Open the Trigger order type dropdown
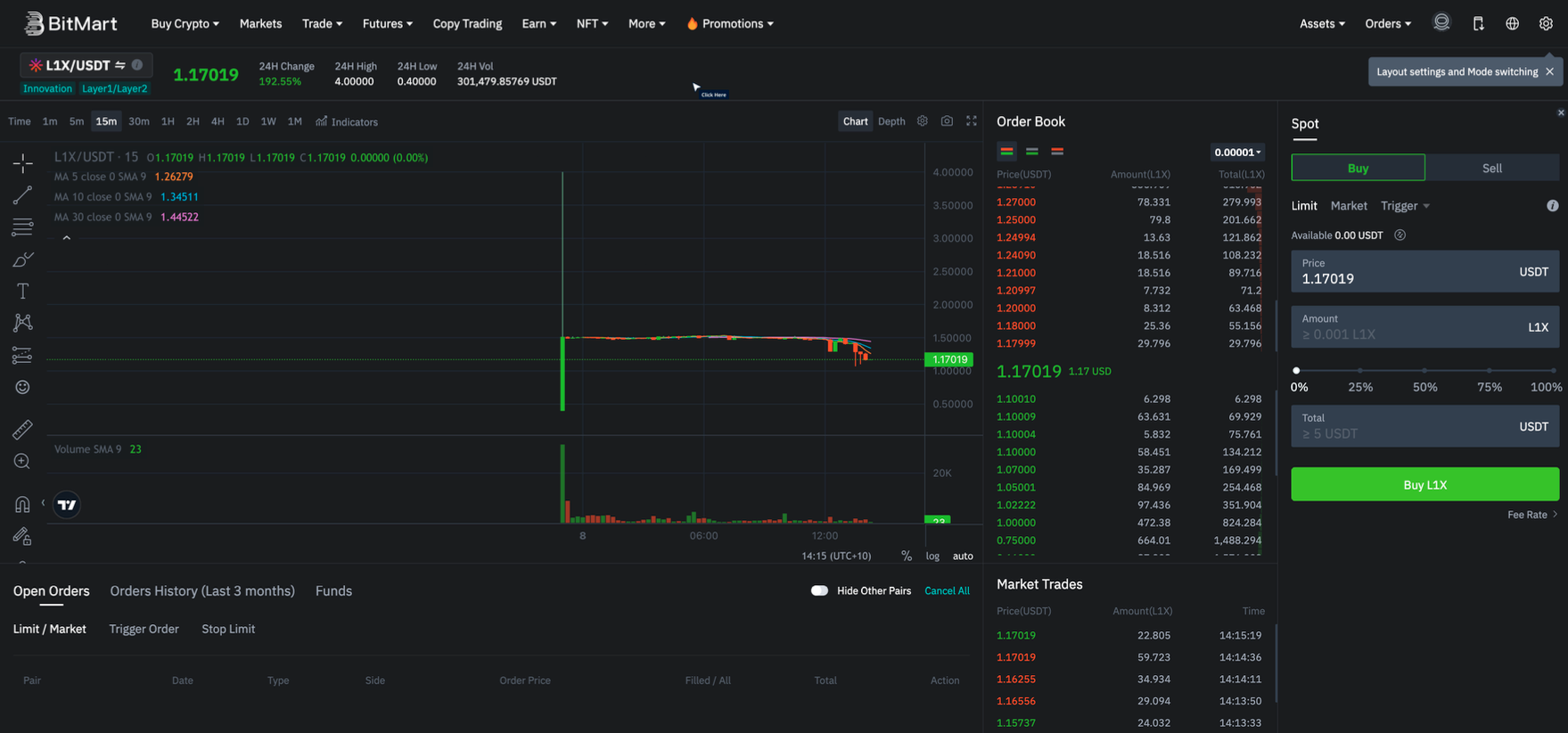This screenshot has height=733, width=1568. click(1405, 206)
